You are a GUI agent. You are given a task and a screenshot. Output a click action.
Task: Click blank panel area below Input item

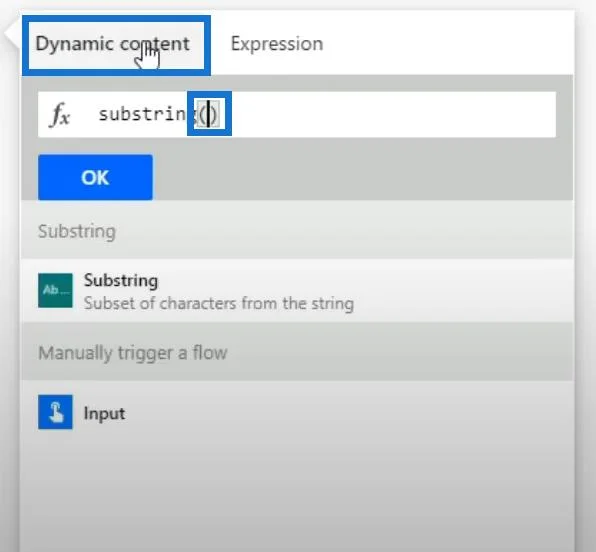click(296, 490)
